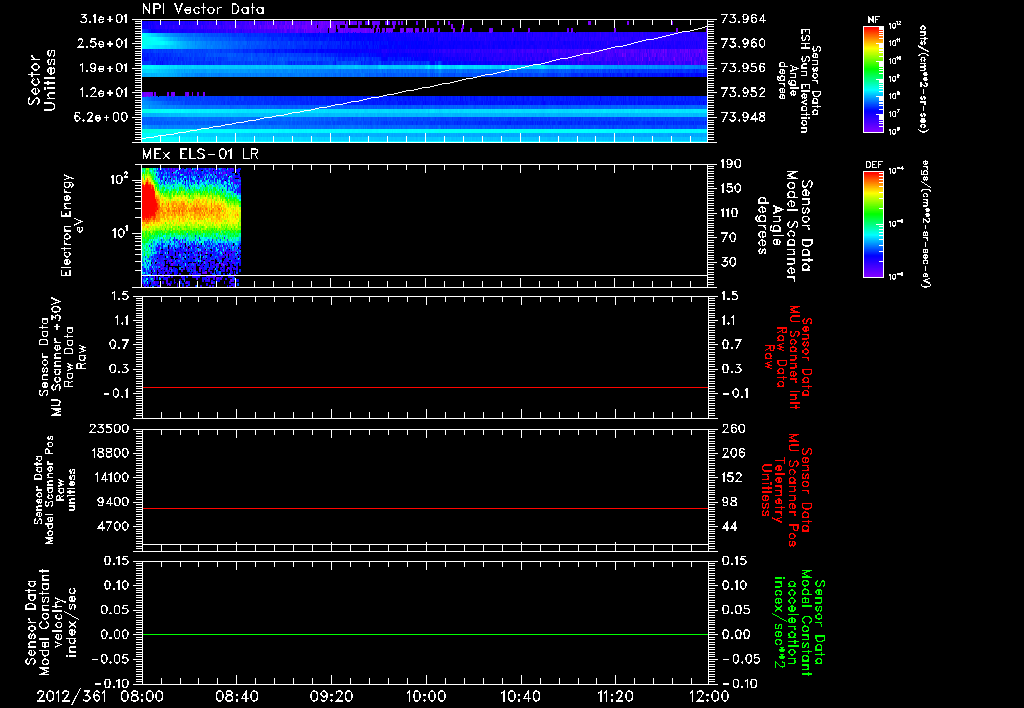Click the 110 scanner angle tick value
The image size is (1024, 708).
coord(731,213)
